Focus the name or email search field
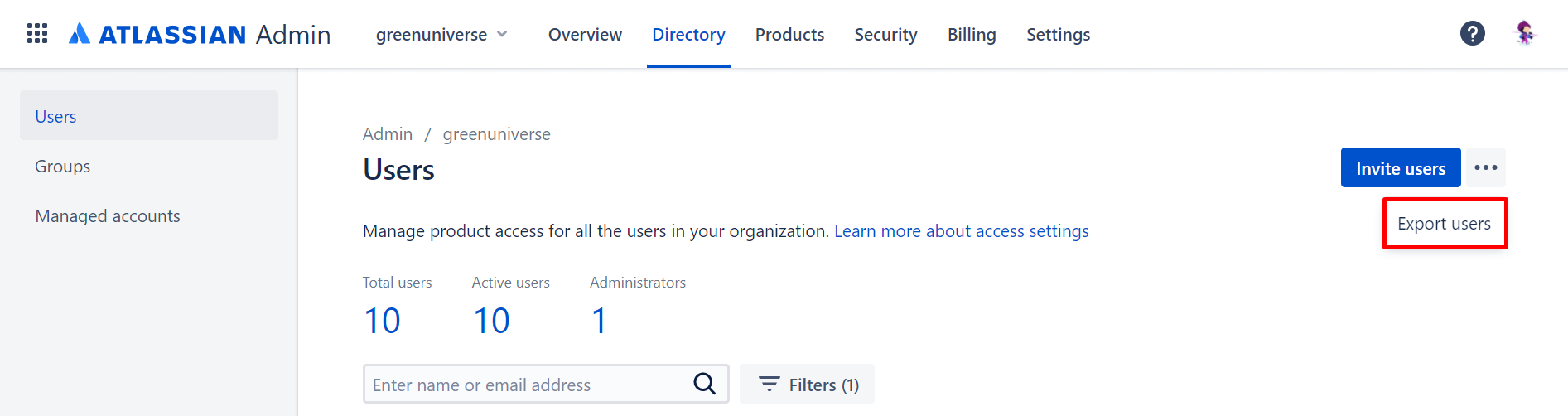The height and width of the screenshot is (416, 1568). (546, 384)
